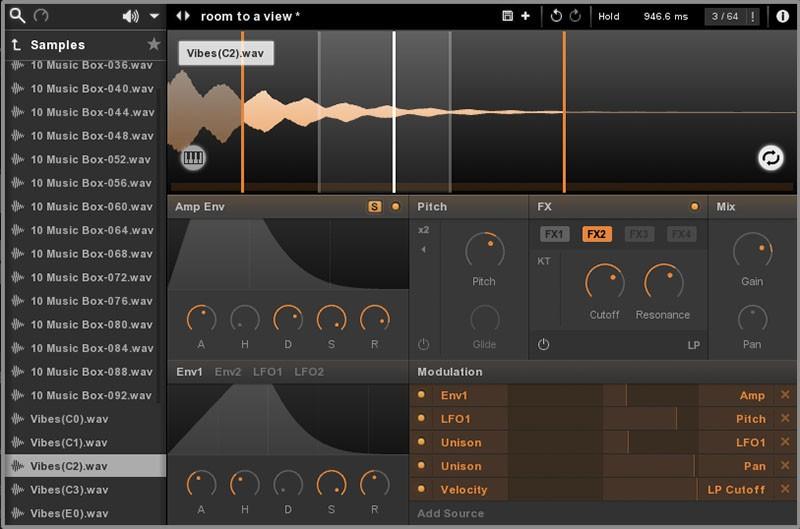800x529 pixels.
Task: Select the FX1 slot tab
Action: coord(555,234)
